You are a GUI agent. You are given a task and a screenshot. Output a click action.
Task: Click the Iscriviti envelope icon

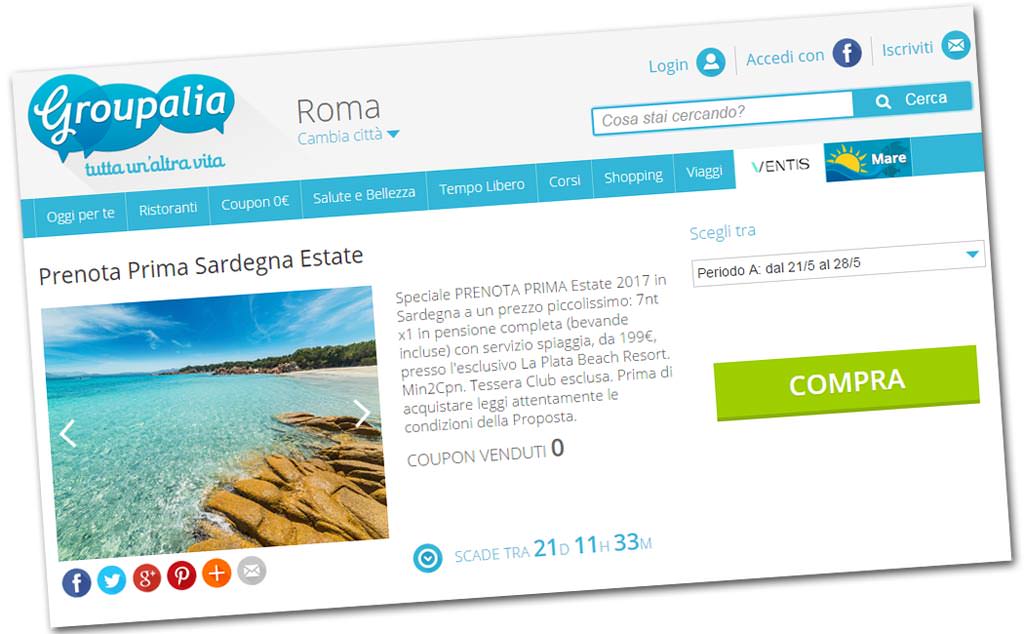pos(955,45)
